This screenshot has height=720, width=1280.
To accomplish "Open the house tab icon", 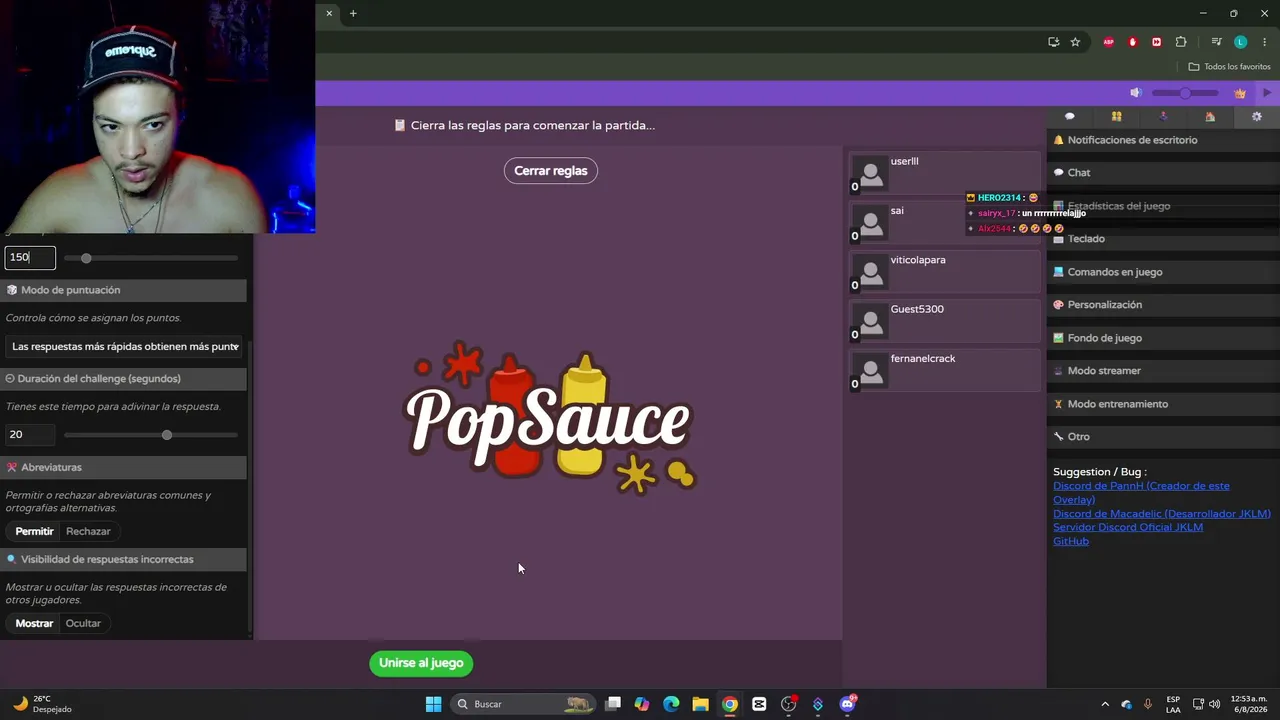I will pos(1210,117).
